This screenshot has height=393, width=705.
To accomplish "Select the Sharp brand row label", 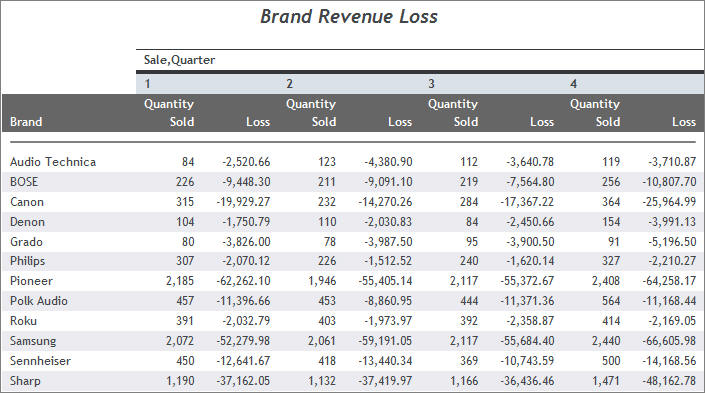I will pyautogui.click(x=25, y=381).
